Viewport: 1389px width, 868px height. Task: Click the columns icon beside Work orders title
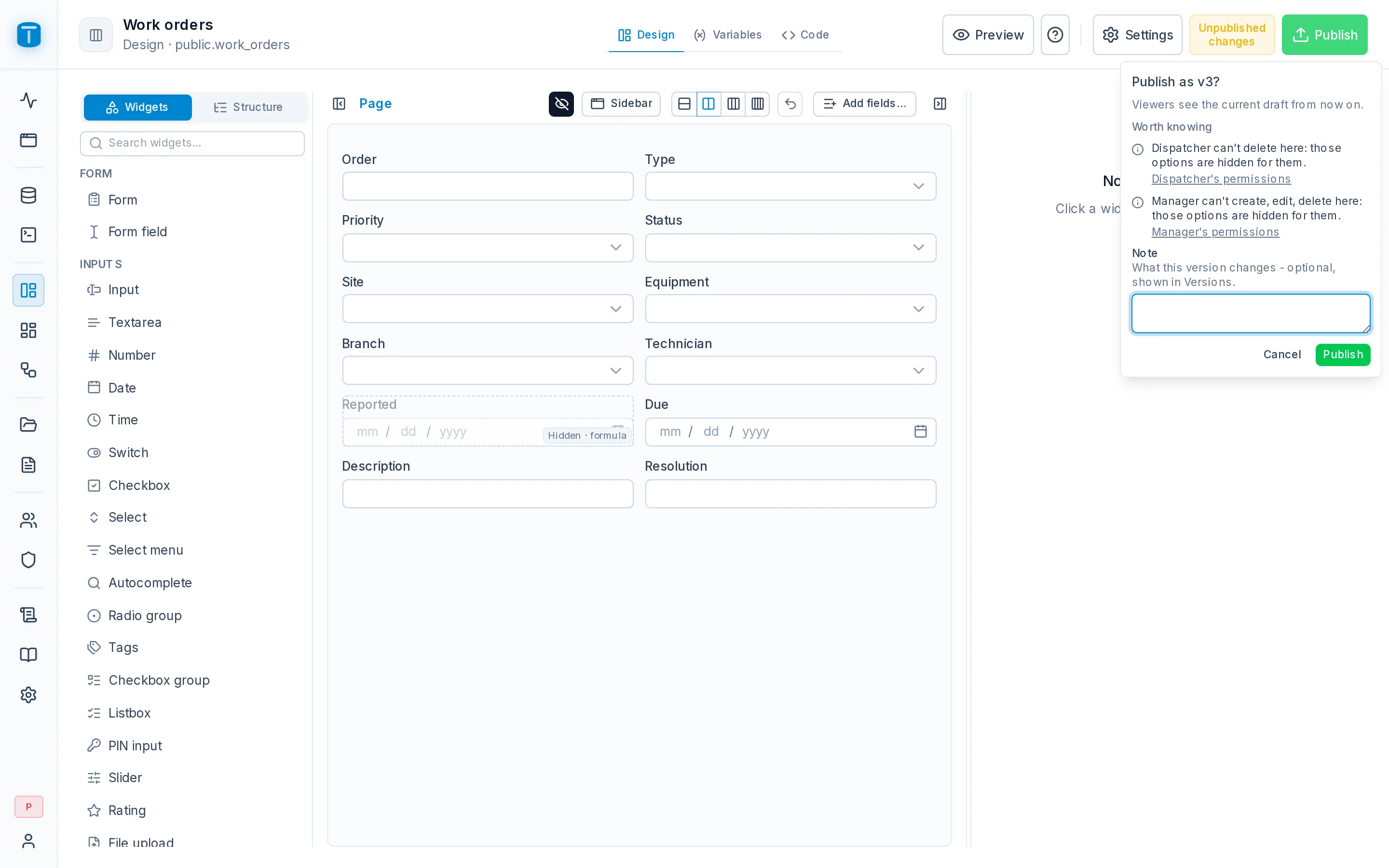coord(96,35)
